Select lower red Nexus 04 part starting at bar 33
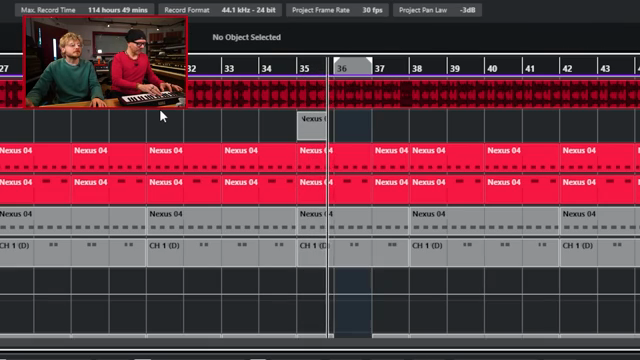Viewport: 640px width, 360px height. [259, 190]
